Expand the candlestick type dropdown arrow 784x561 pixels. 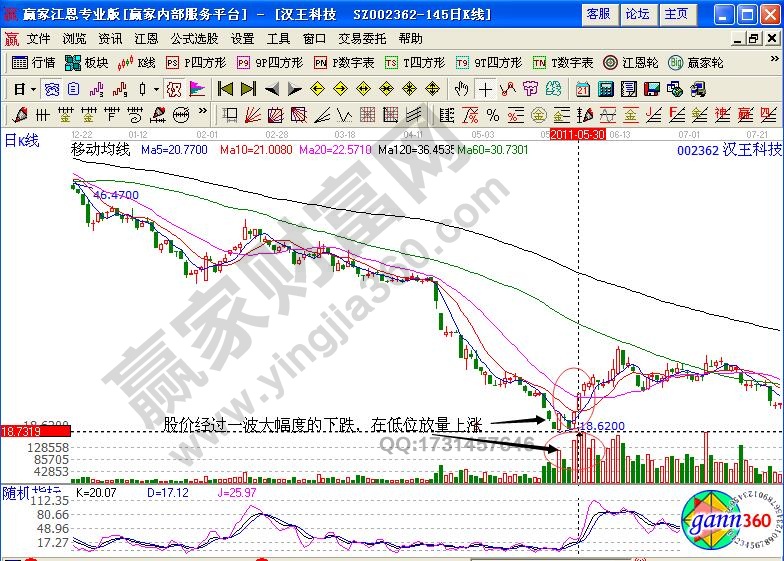click(x=155, y=89)
